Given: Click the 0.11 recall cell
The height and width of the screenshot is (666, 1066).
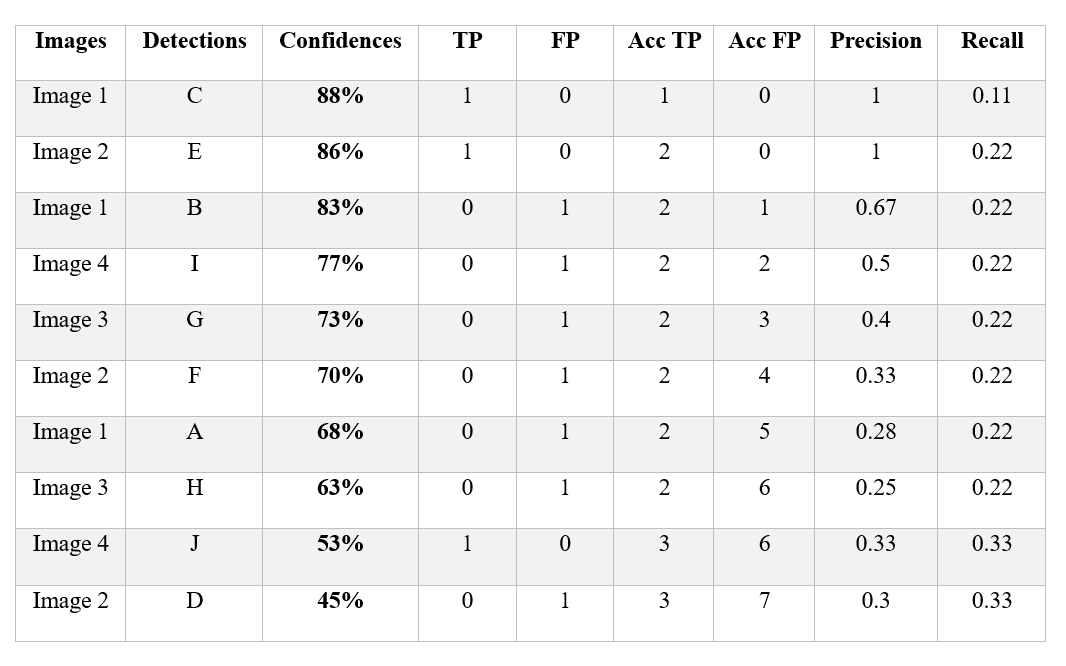Looking at the screenshot, I should point(992,96).
